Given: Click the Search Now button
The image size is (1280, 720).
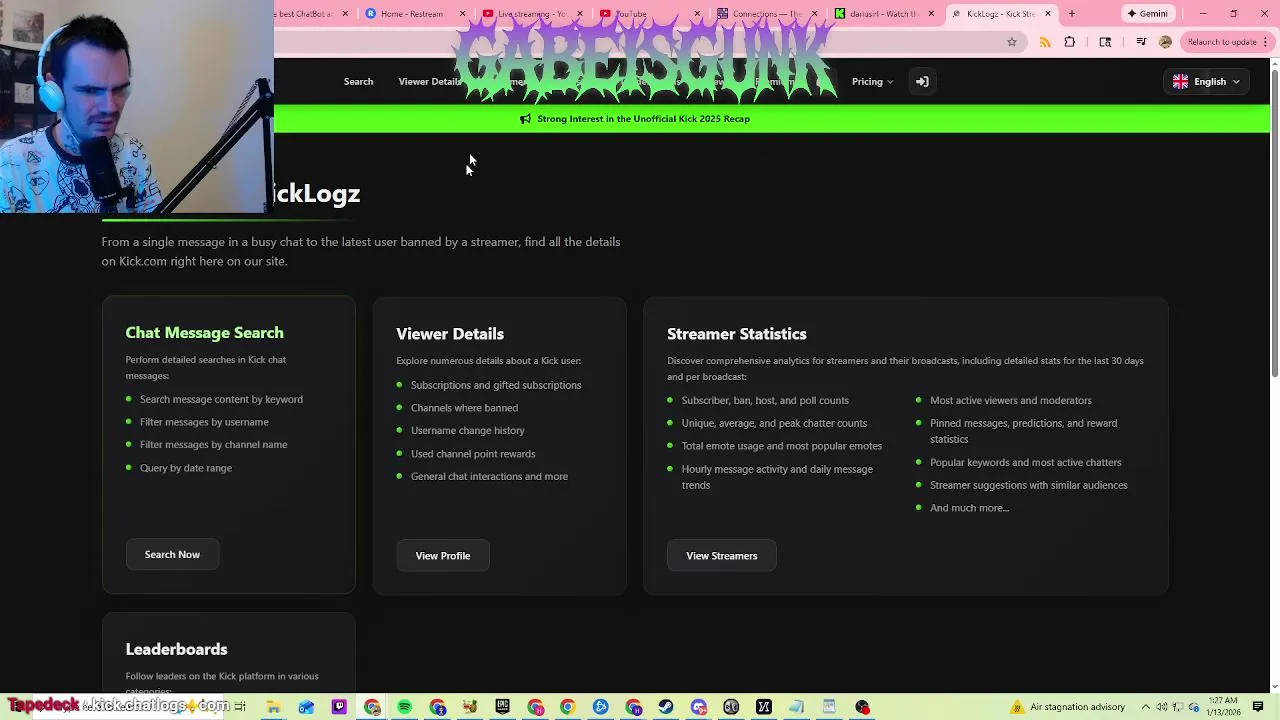Looking at the screenshot, I should click(172, 555).
